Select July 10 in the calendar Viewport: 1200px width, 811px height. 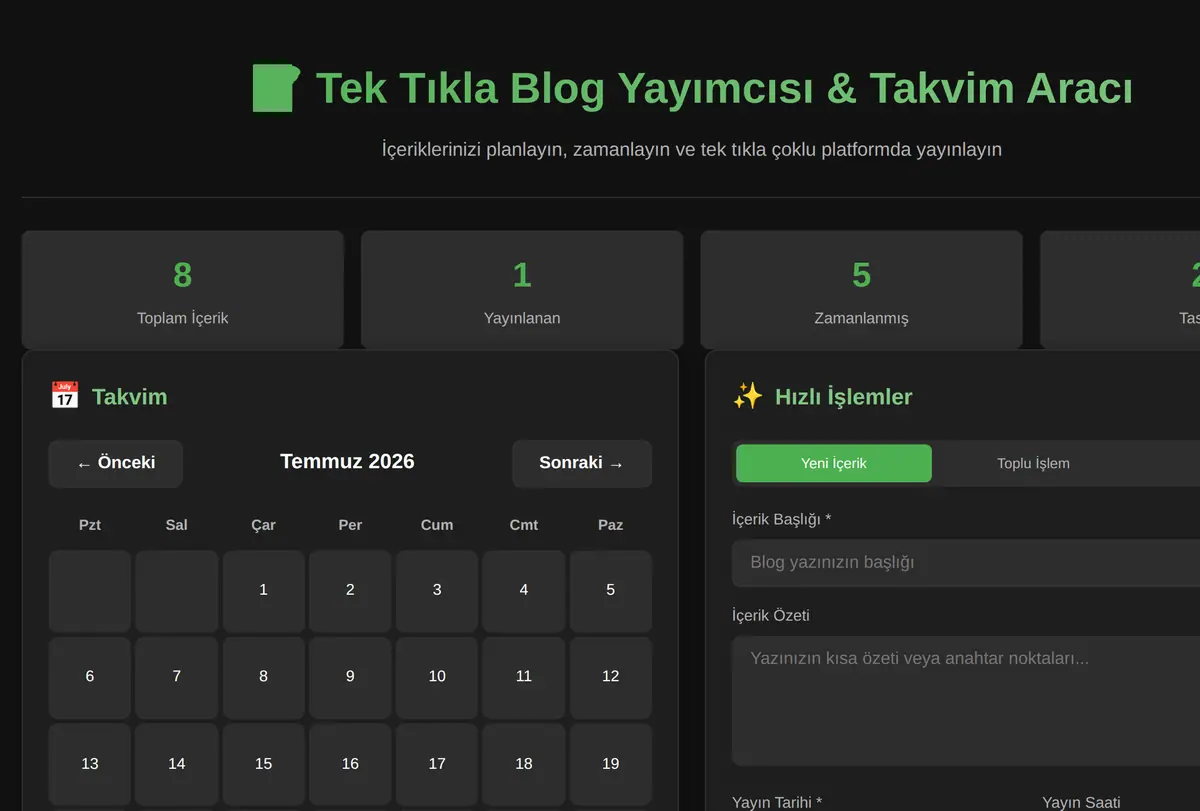tap(437, 677)
